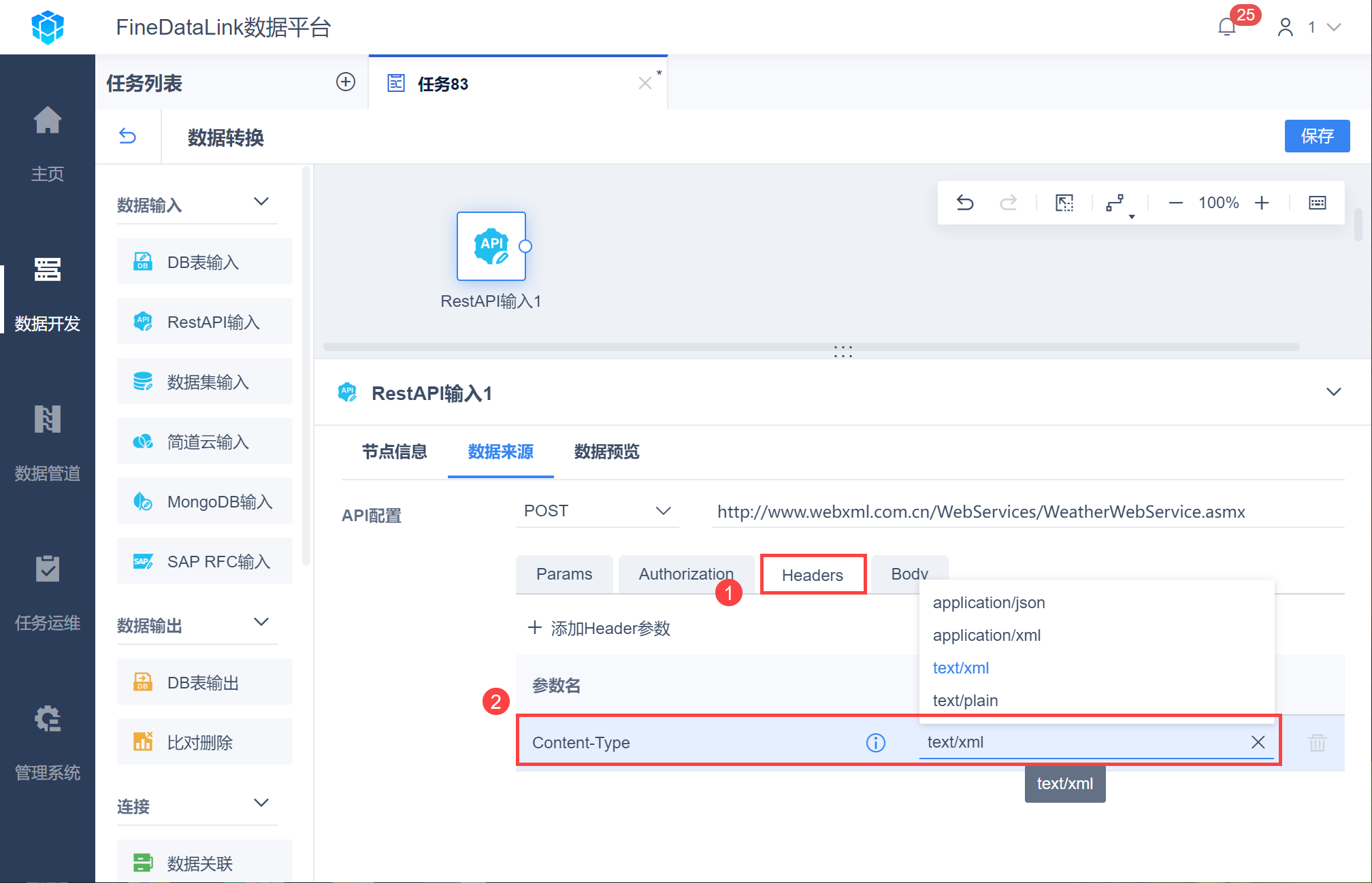The width and height of the screenshot is (1372, 883).
Task: Click the zoom in plus icon
Action: pyautogui.click(x=1262, y=203)
